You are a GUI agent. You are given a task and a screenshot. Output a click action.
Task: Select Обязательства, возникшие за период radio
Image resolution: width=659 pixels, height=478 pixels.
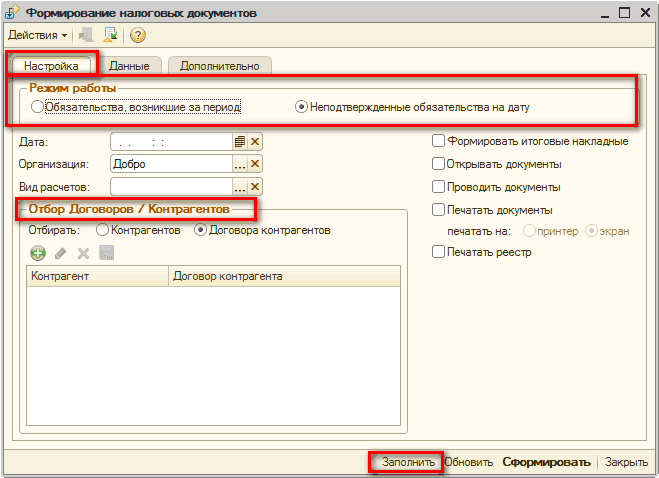37,107
